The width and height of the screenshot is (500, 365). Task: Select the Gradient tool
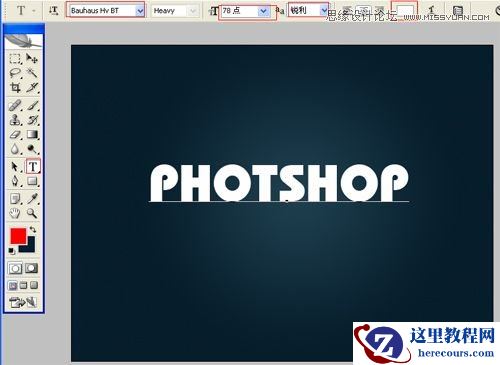coord(32,134)
